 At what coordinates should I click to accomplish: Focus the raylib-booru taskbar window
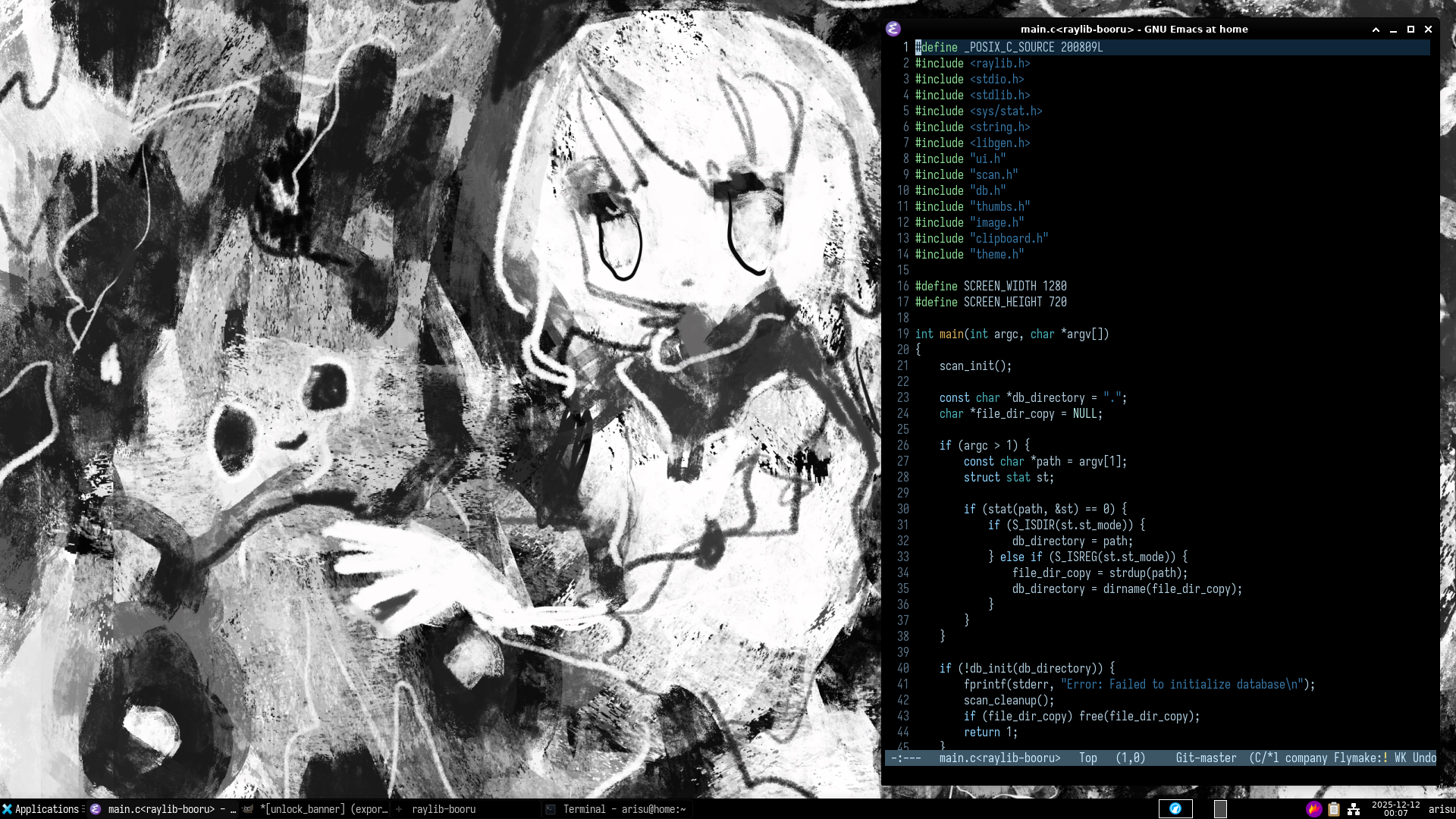tap(443, 809)
